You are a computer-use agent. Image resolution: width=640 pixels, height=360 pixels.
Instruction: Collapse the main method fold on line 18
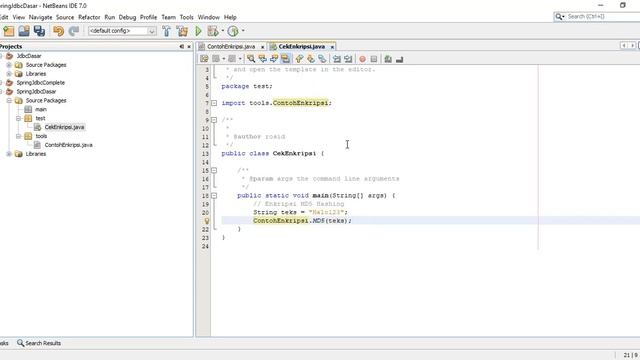[214, 196]
